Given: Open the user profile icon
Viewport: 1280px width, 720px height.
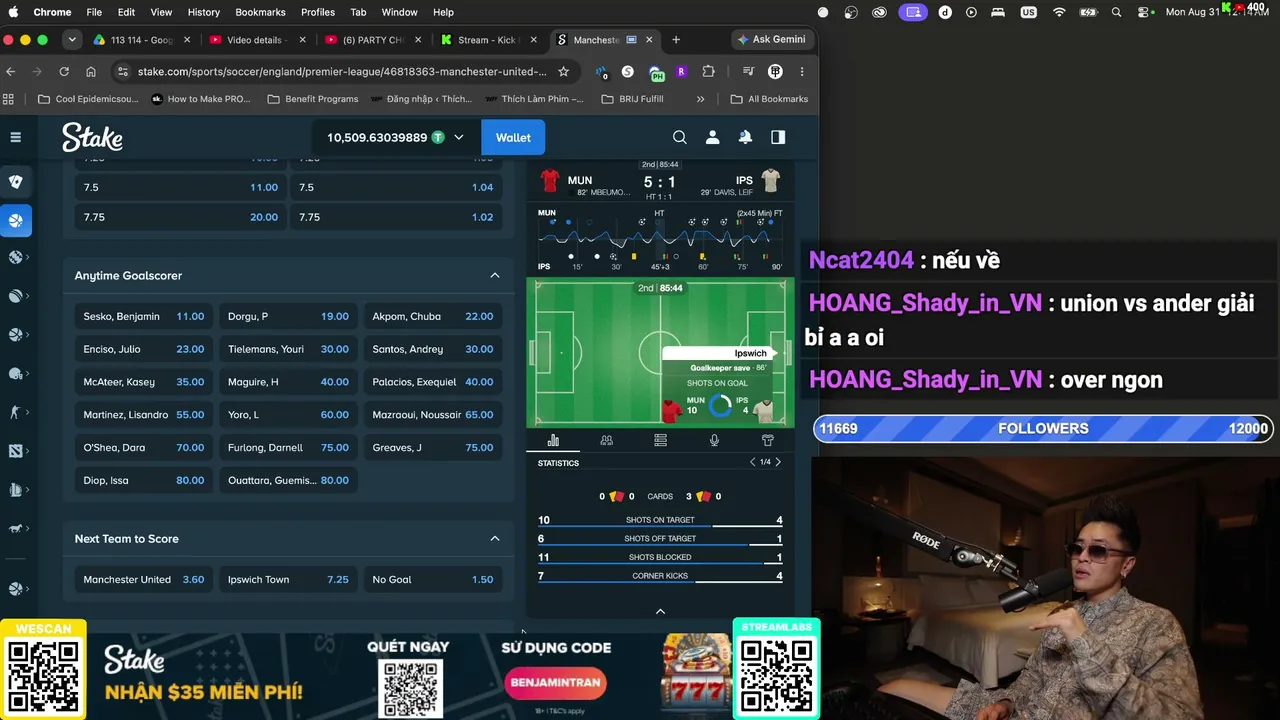Looking at the screenshot, I should (x=713, y=137).
